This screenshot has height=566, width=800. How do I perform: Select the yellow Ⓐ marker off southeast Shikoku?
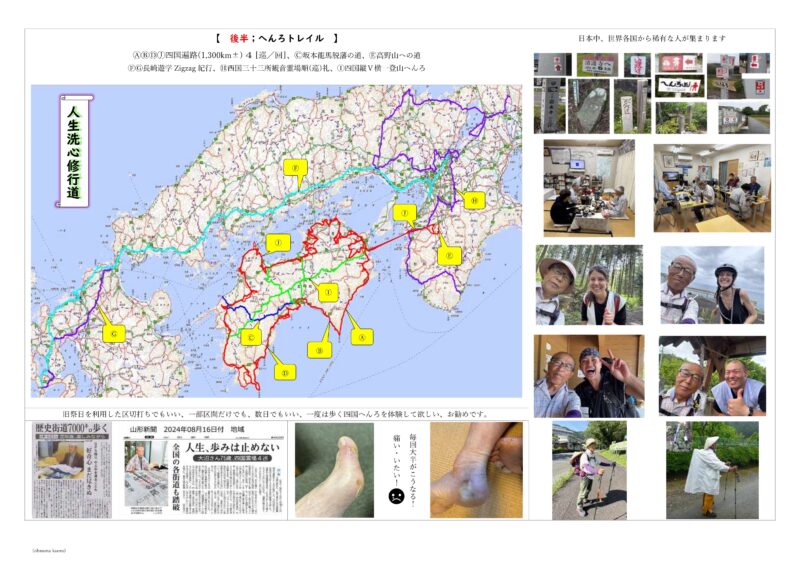coord(362,337)
